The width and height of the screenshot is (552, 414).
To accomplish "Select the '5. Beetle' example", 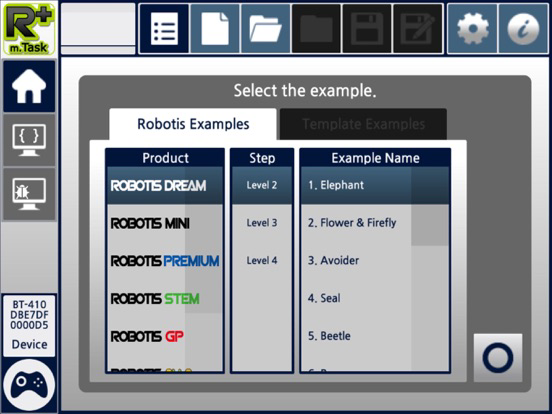I will [375, 336].
